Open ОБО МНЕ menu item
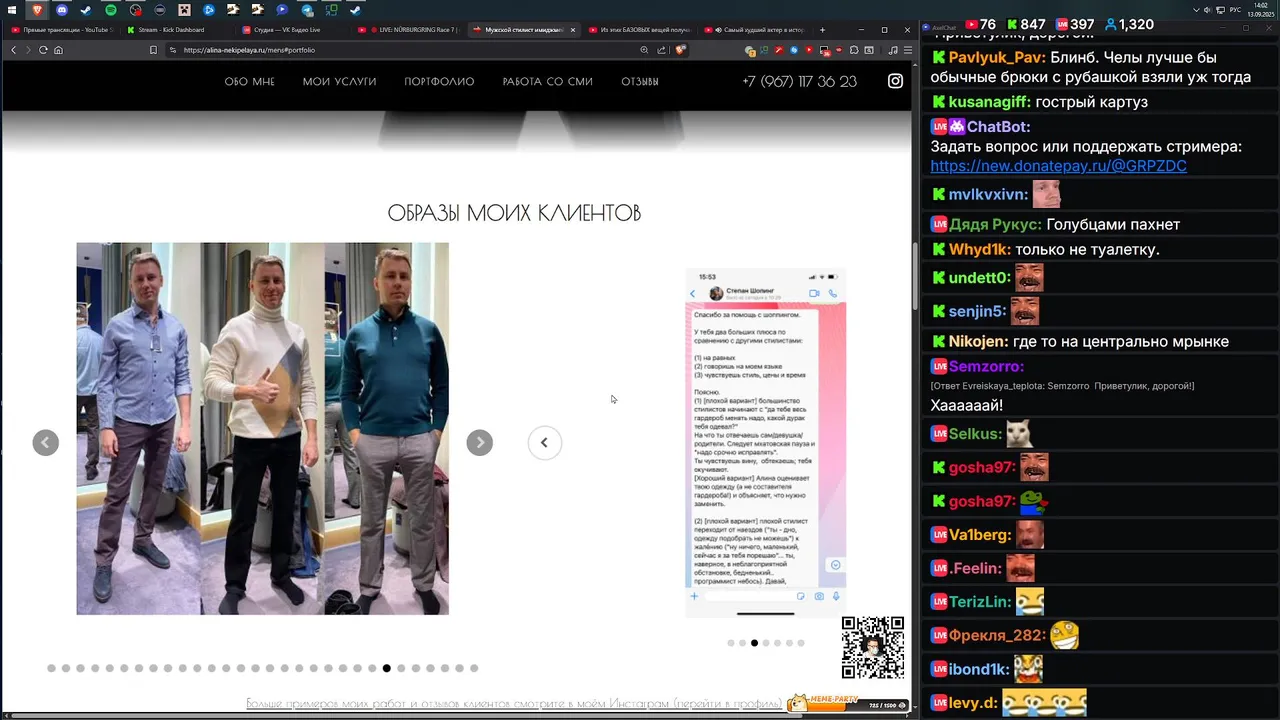 coord(250,82)
